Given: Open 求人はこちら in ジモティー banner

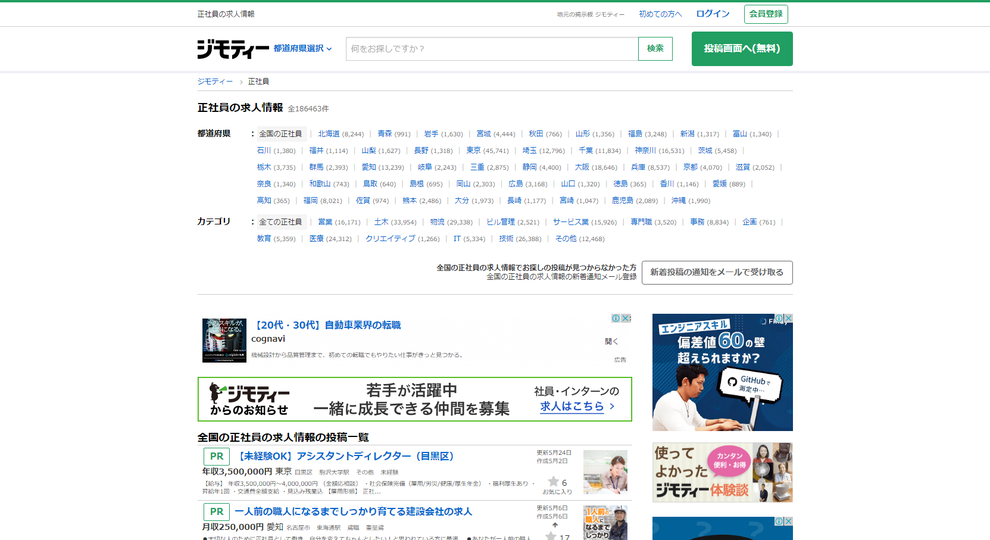Looking at the screenshot, I should [x=576, y=407].
